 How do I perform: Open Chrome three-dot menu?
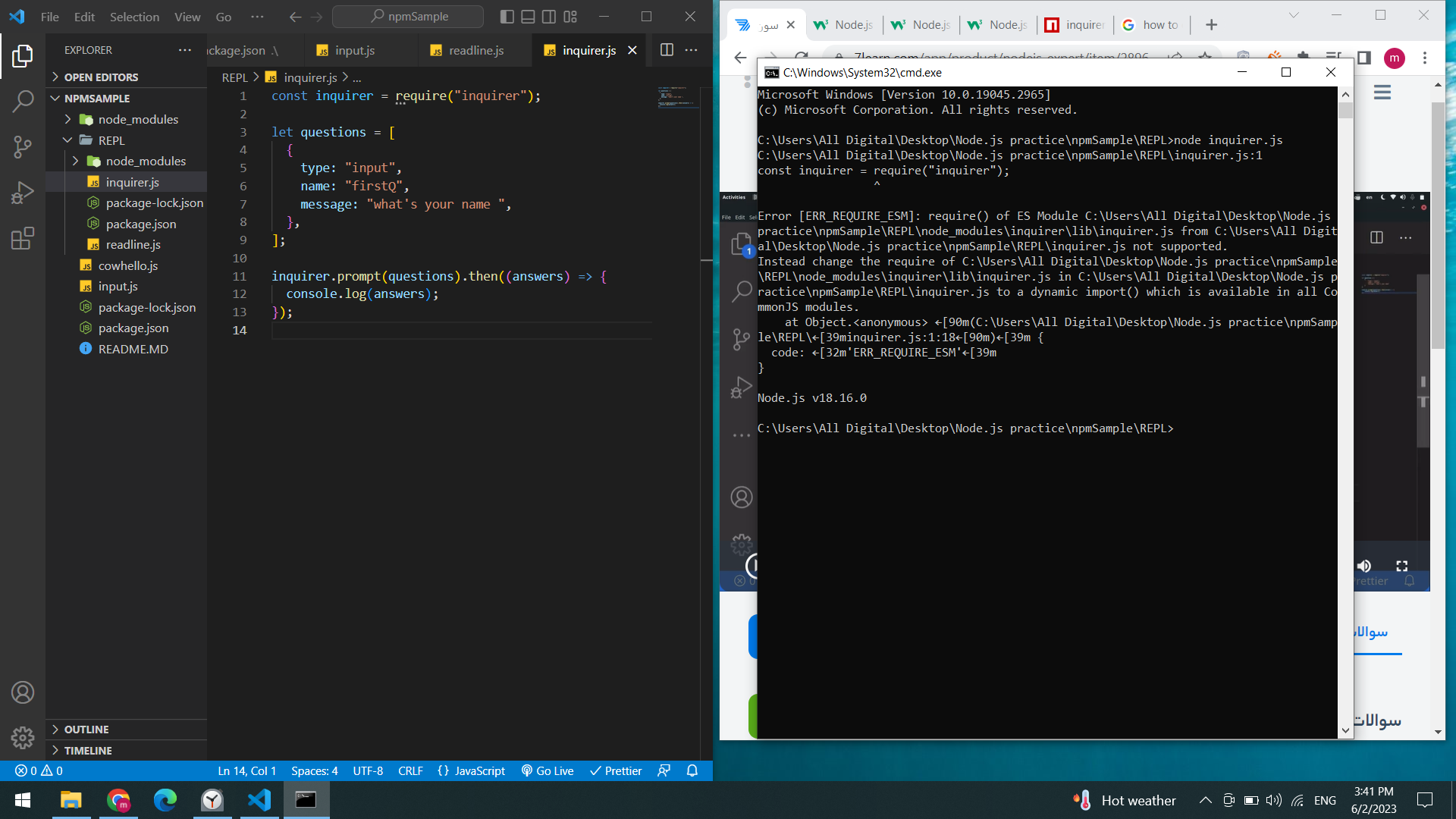pos(1425,58)
